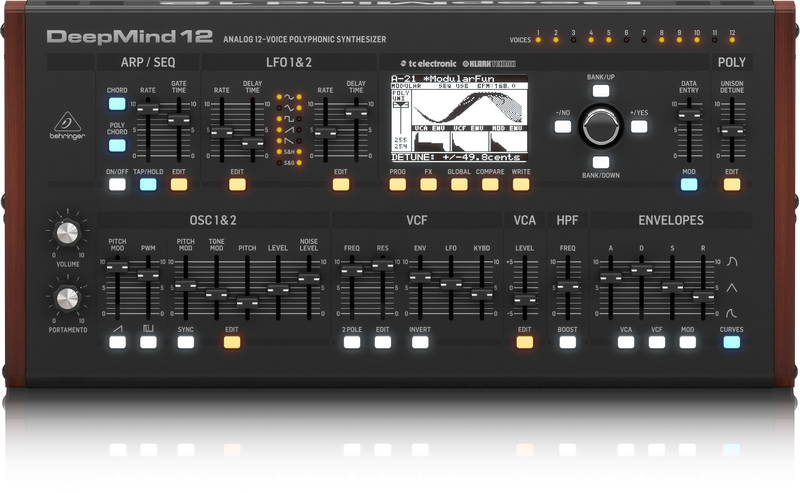Click the NOISE LEVEL slider
800x493 pixels.
click(309, 278)
